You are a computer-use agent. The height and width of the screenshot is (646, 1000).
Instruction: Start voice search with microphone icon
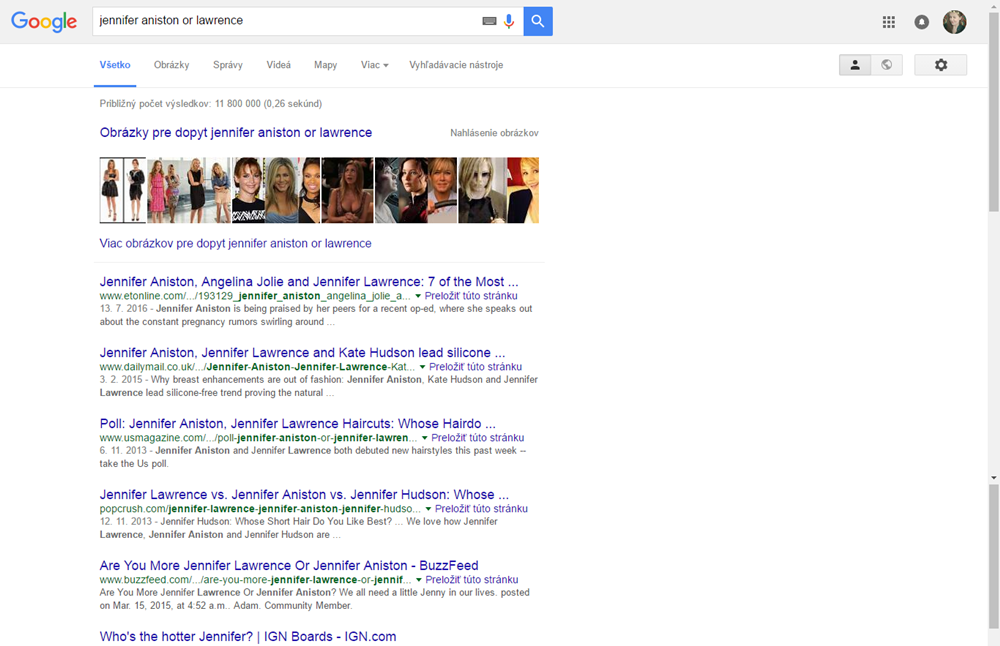pos(509,21)
